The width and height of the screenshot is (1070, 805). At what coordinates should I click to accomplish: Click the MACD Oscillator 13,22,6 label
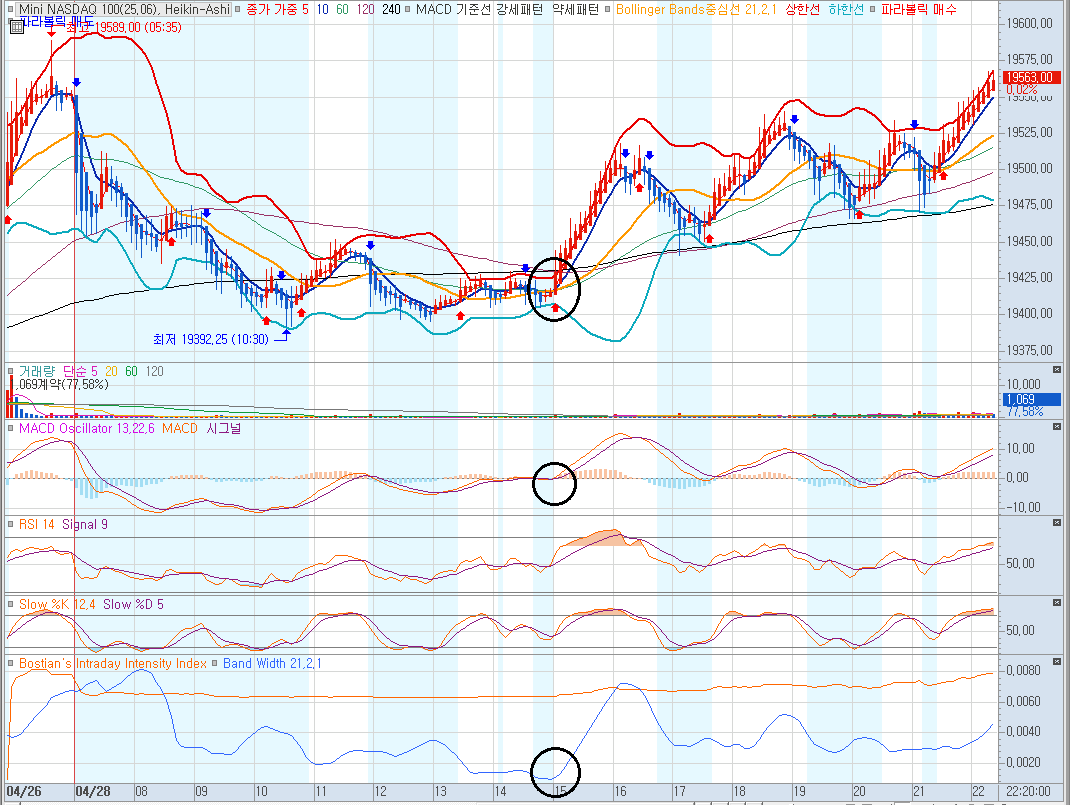[87, 428]
